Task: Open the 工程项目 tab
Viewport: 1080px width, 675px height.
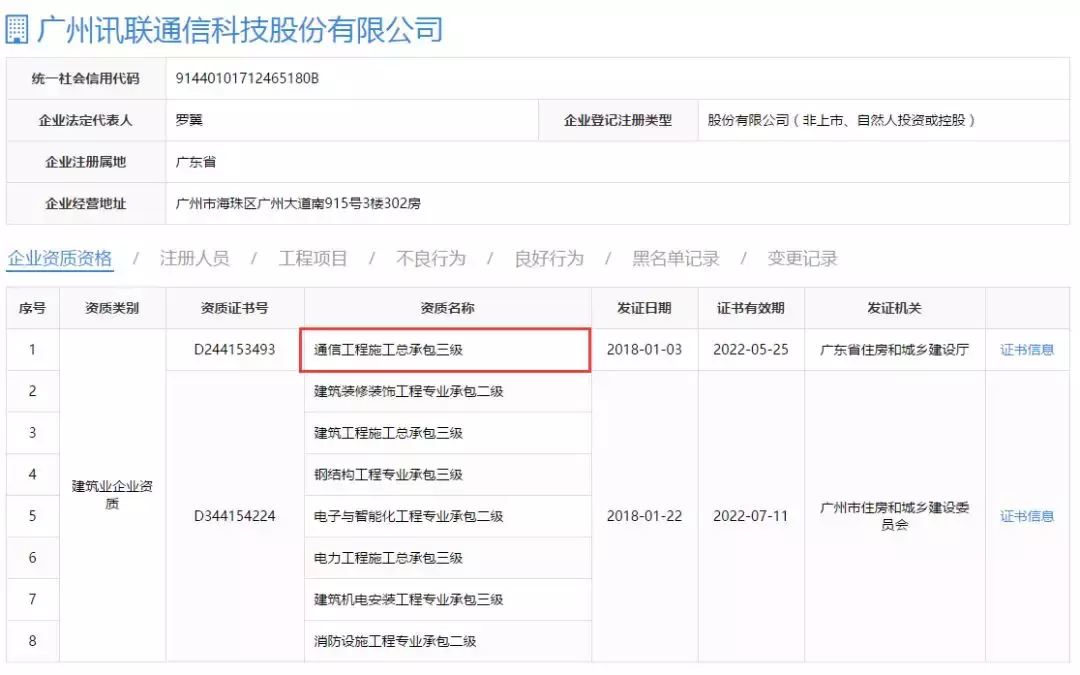Action: [313, 259]
